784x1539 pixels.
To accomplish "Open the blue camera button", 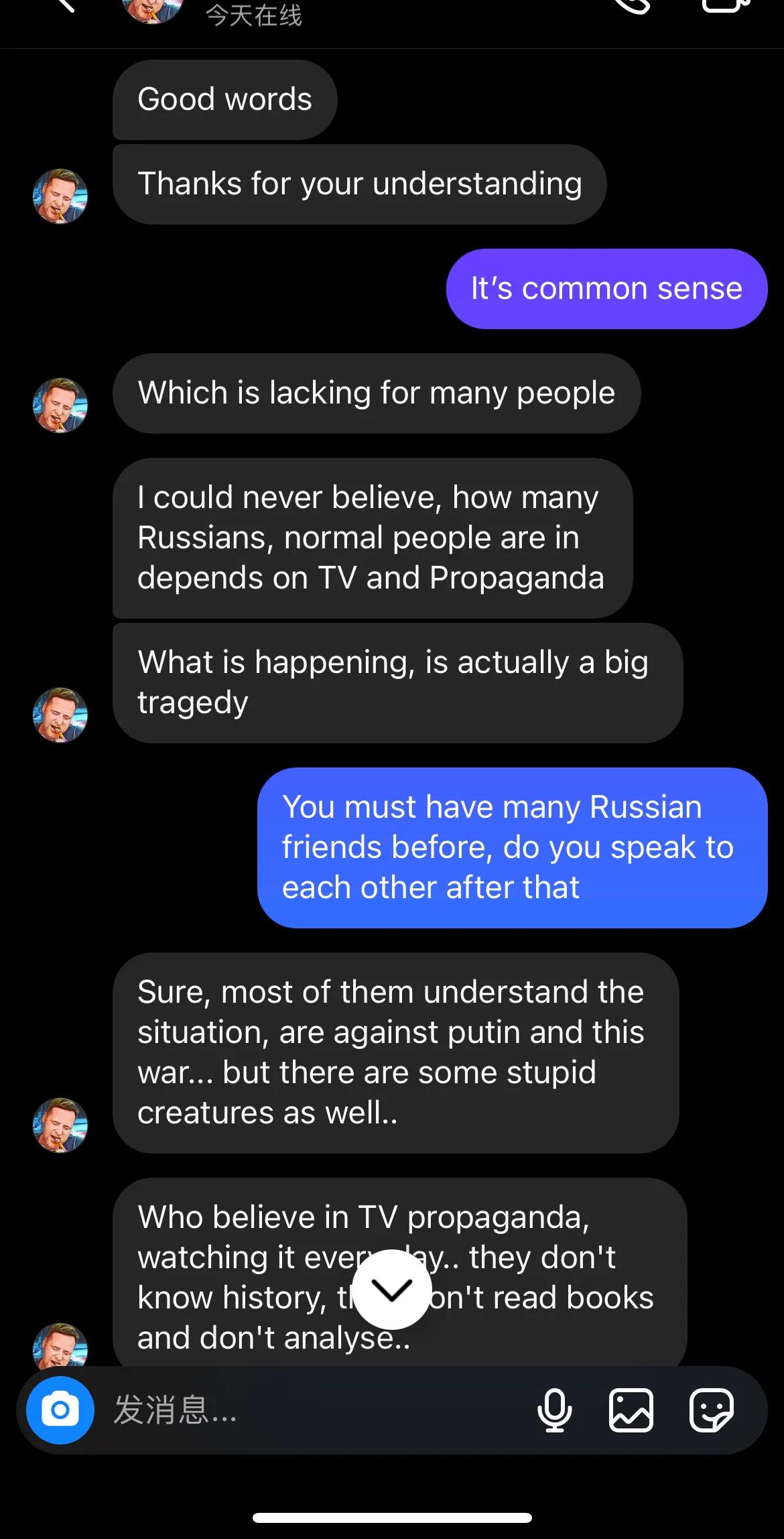I will 60,1410.
